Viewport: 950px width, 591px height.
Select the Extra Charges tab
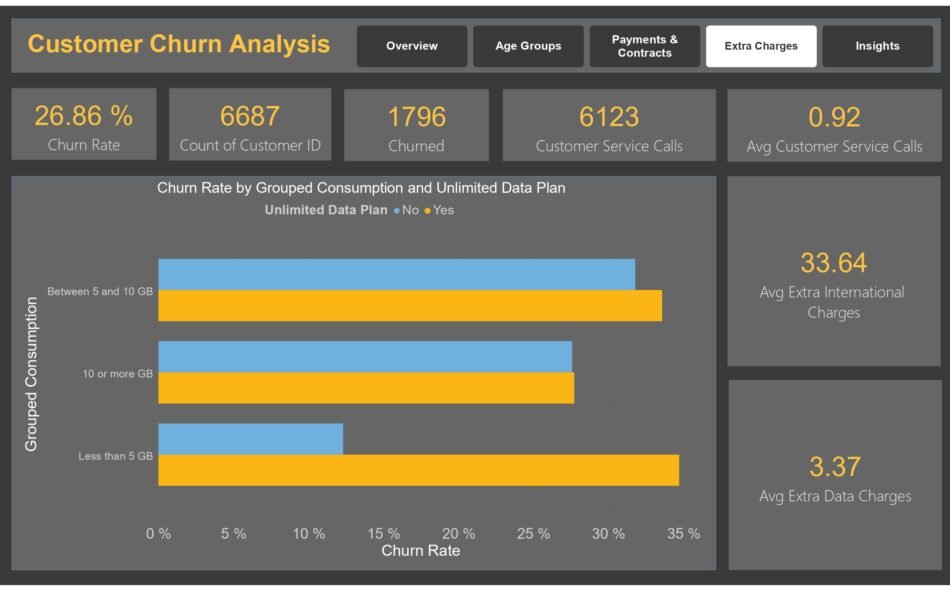(761, 46)
